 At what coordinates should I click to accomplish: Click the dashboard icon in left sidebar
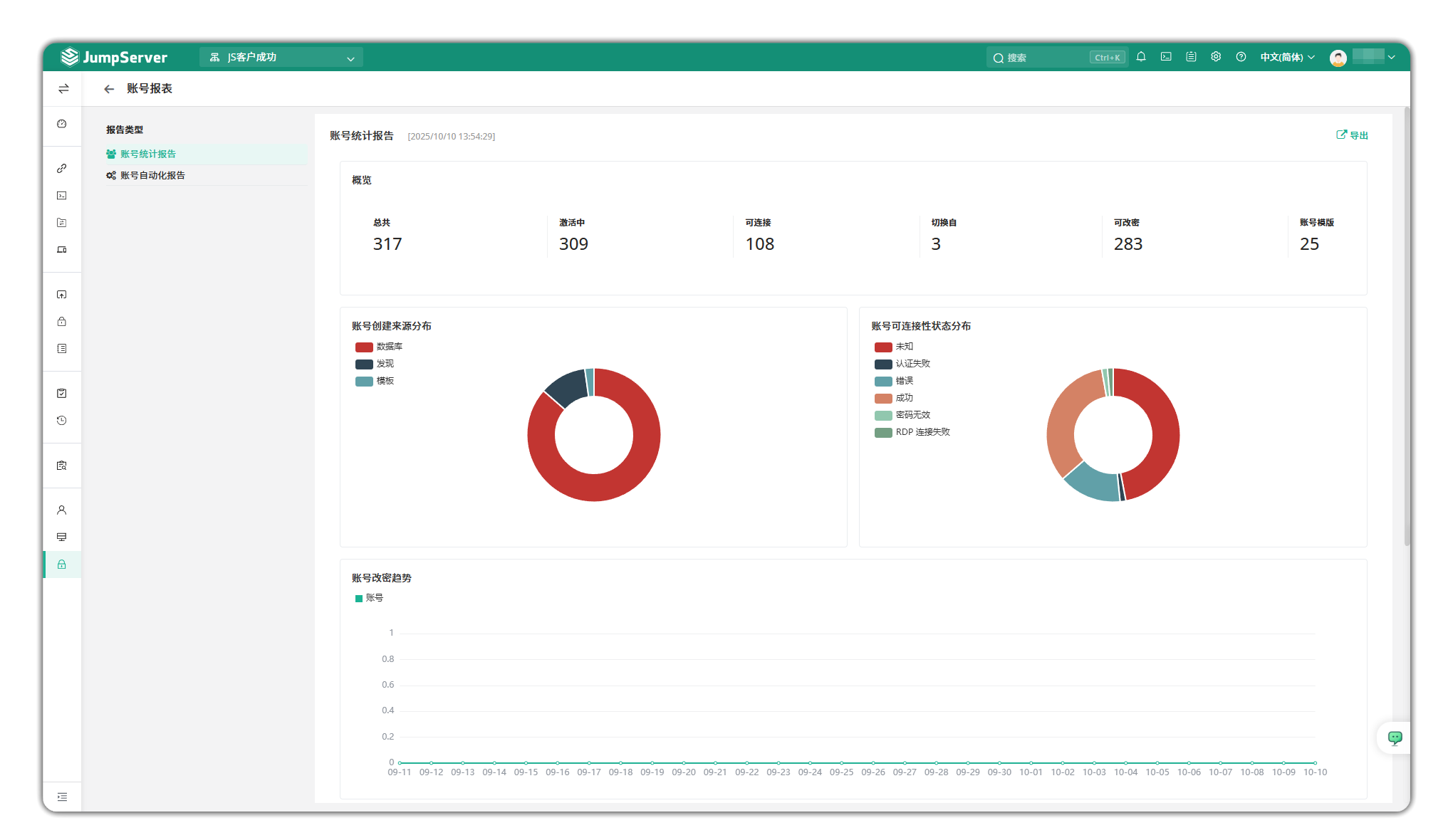coord(62,124)
